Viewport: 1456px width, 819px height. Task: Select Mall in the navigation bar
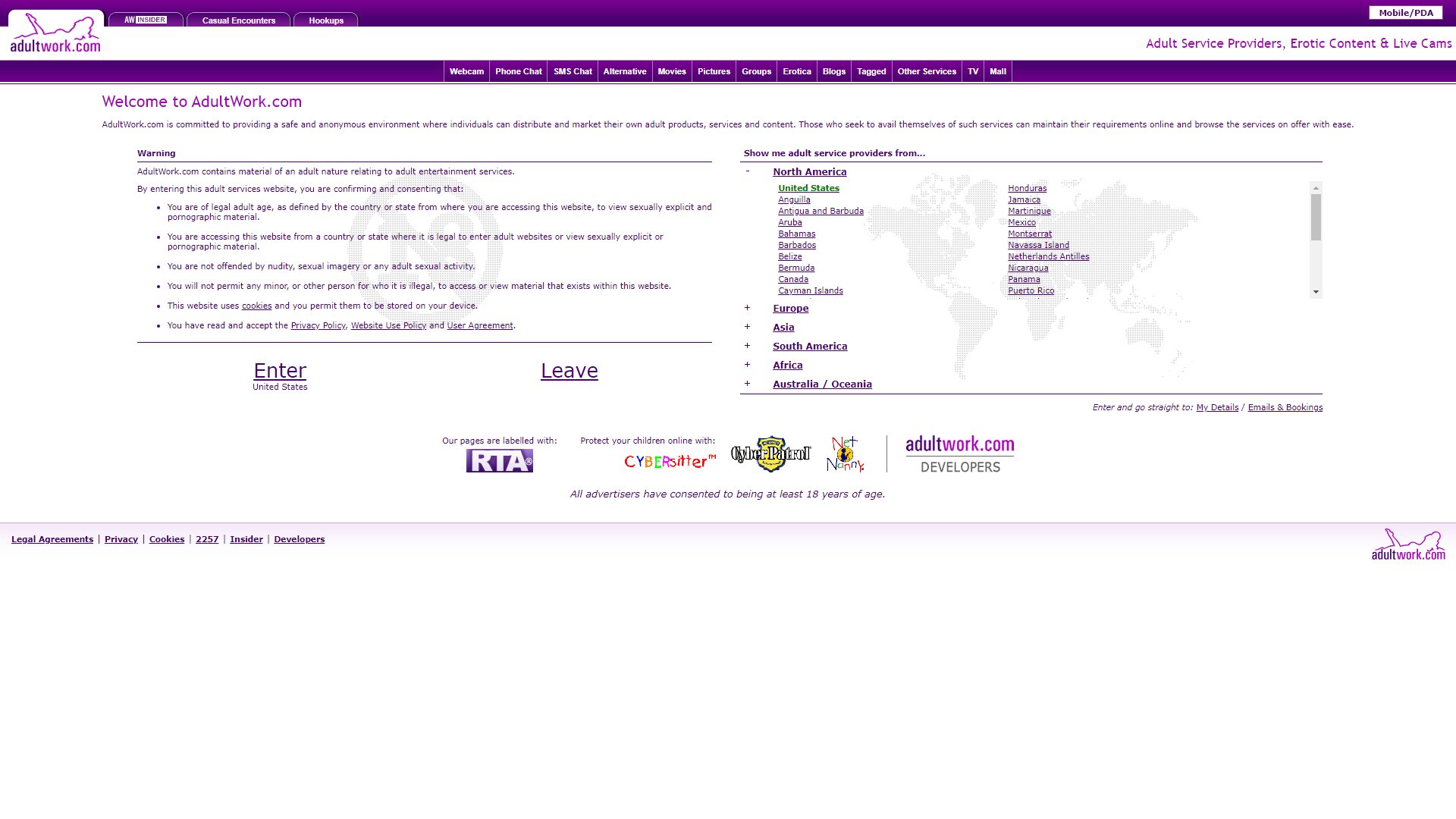[x=998, y=71]
